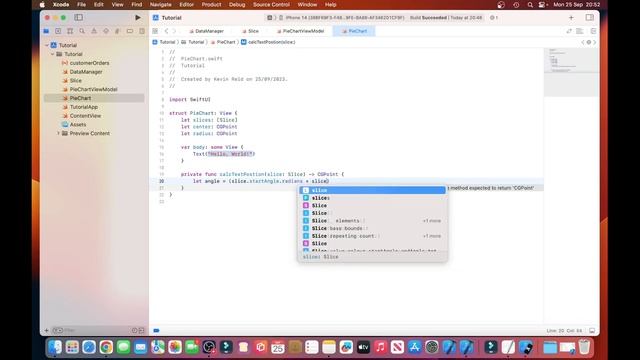Collapse the Tutorial group folder
The image size is (640, 360).
point(53,54)
